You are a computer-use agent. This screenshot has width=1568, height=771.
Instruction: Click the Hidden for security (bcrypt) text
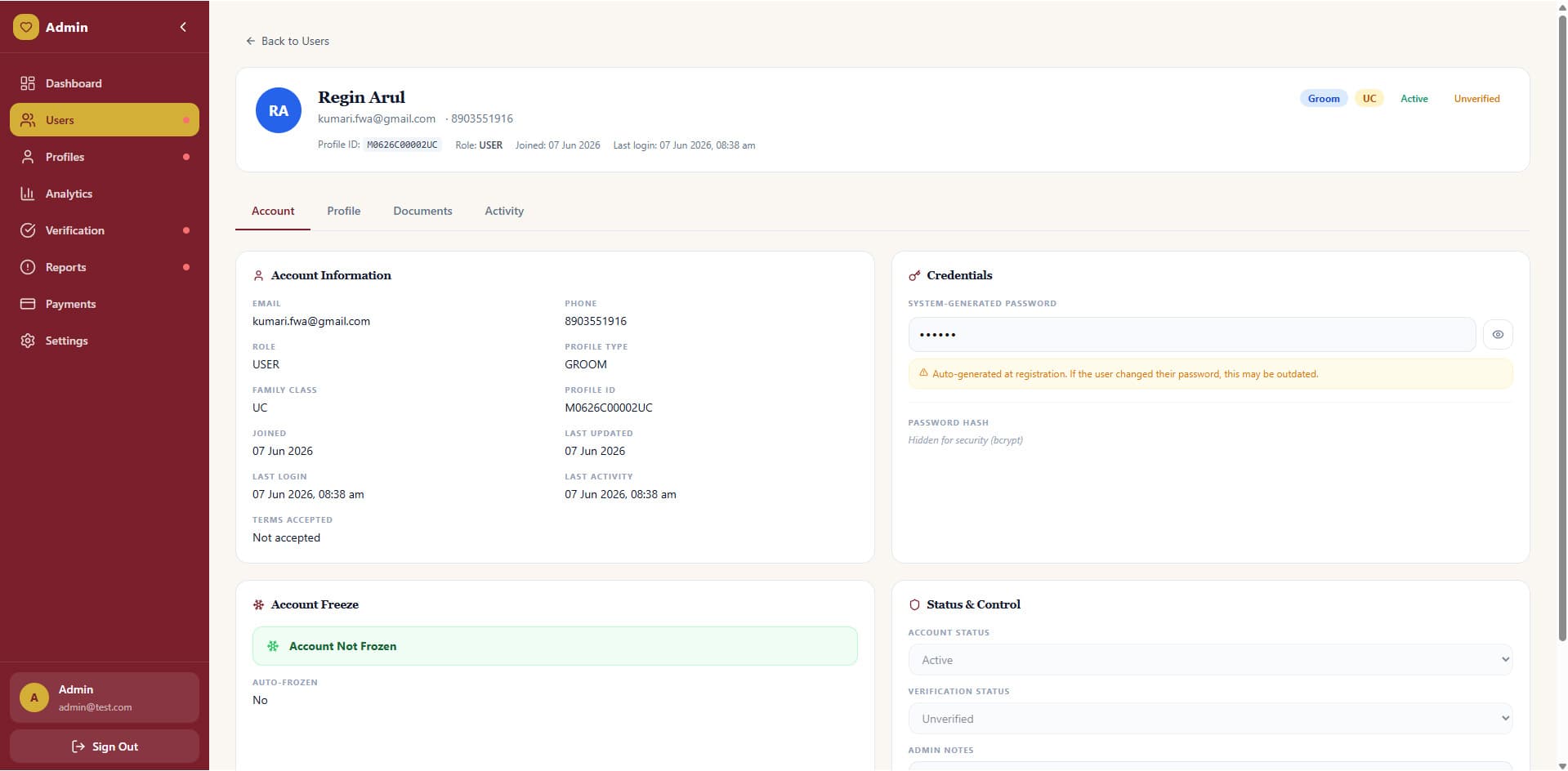(965, 440)
